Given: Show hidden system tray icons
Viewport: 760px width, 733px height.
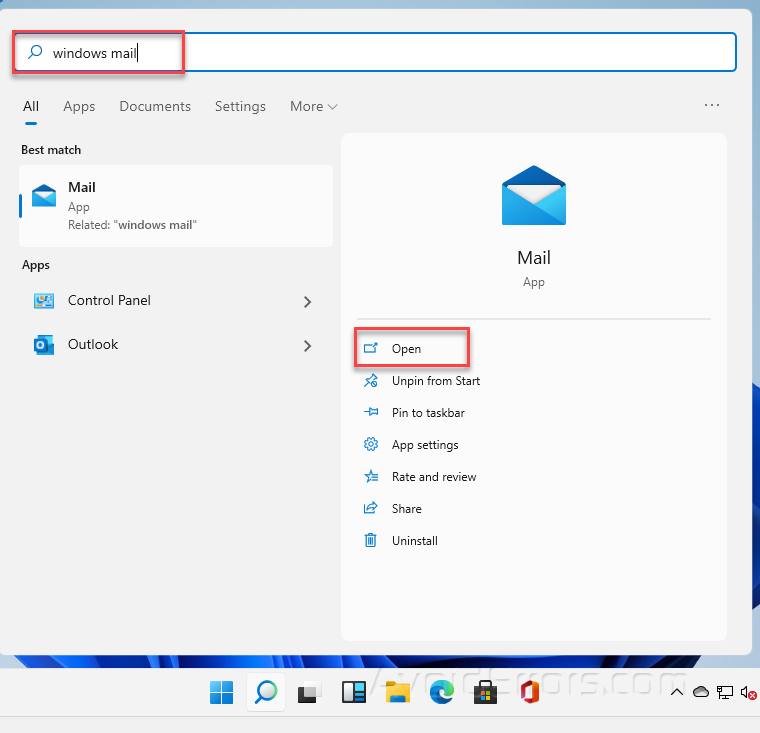Looking at the screenshot, I should 677,692.
